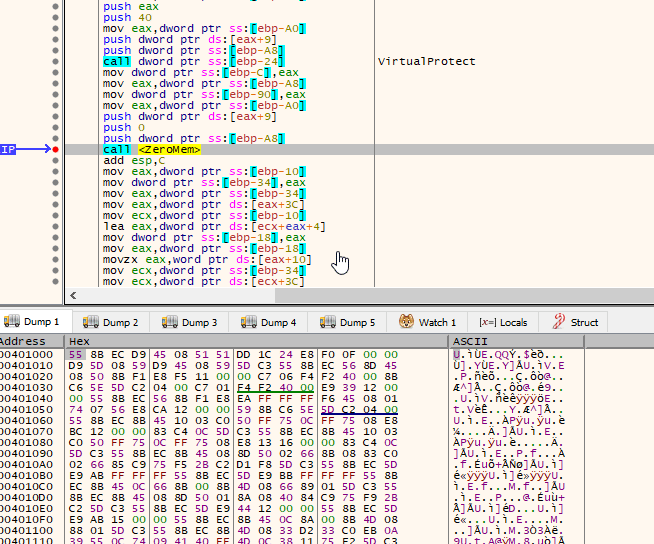Image resolution: width=654 pixels, height=544 pixels.
Task: Toggle breakpoint at the VirtualProtect call line
Action: (55, 61)
